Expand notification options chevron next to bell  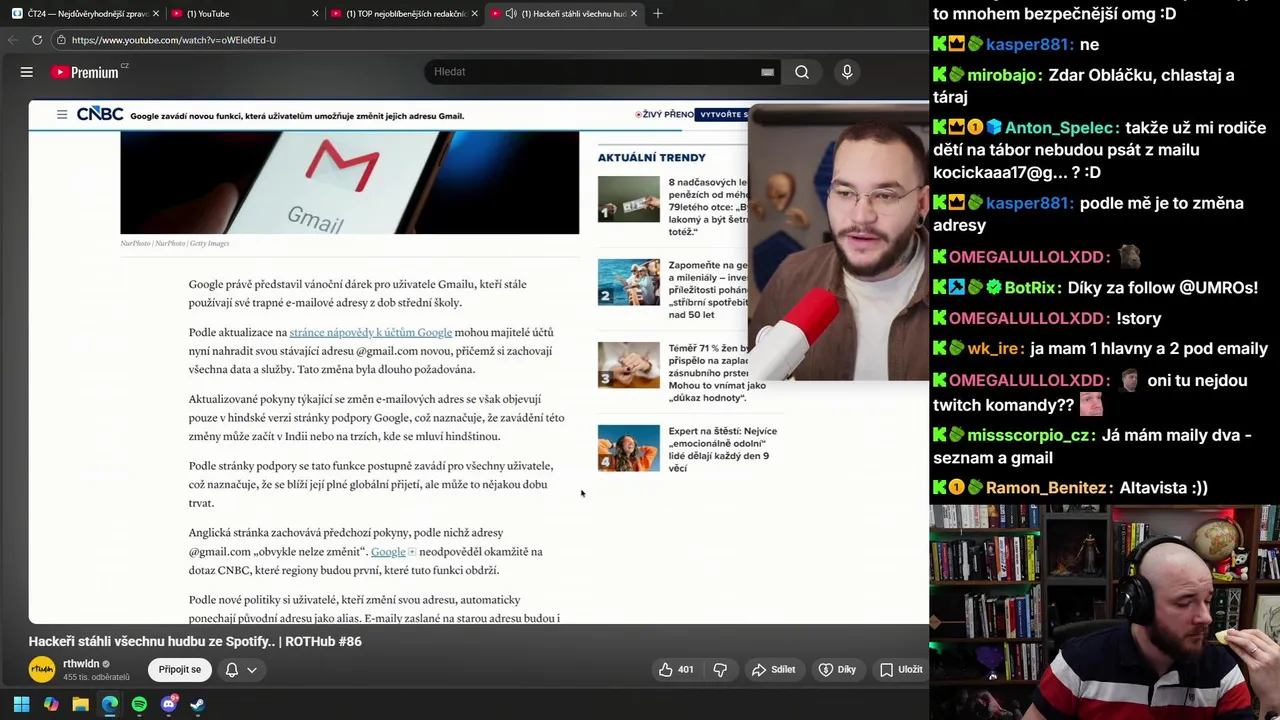click(252, 670)
